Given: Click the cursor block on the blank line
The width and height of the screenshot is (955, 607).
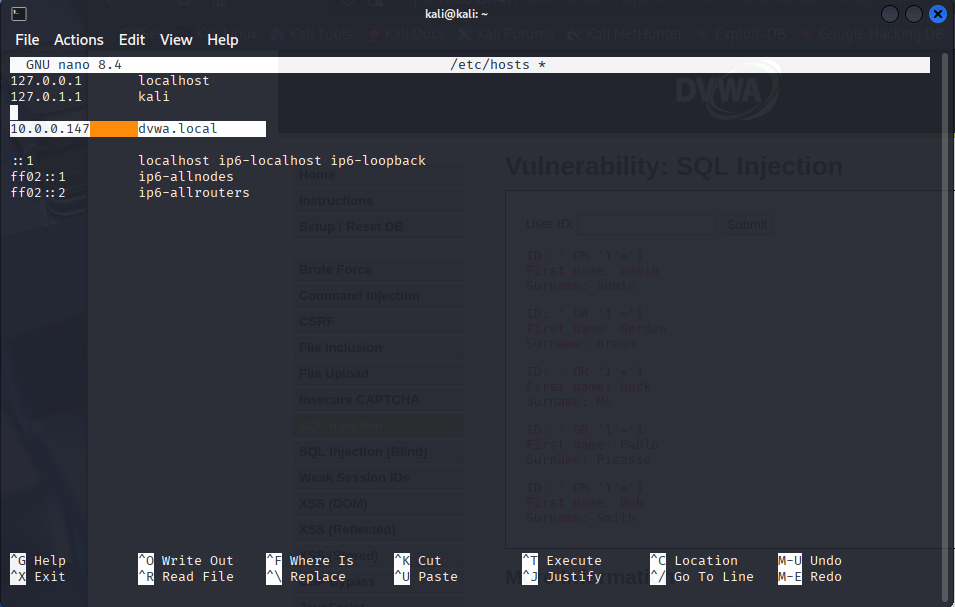Looking at the screenshot, I should tap(14, 113).
